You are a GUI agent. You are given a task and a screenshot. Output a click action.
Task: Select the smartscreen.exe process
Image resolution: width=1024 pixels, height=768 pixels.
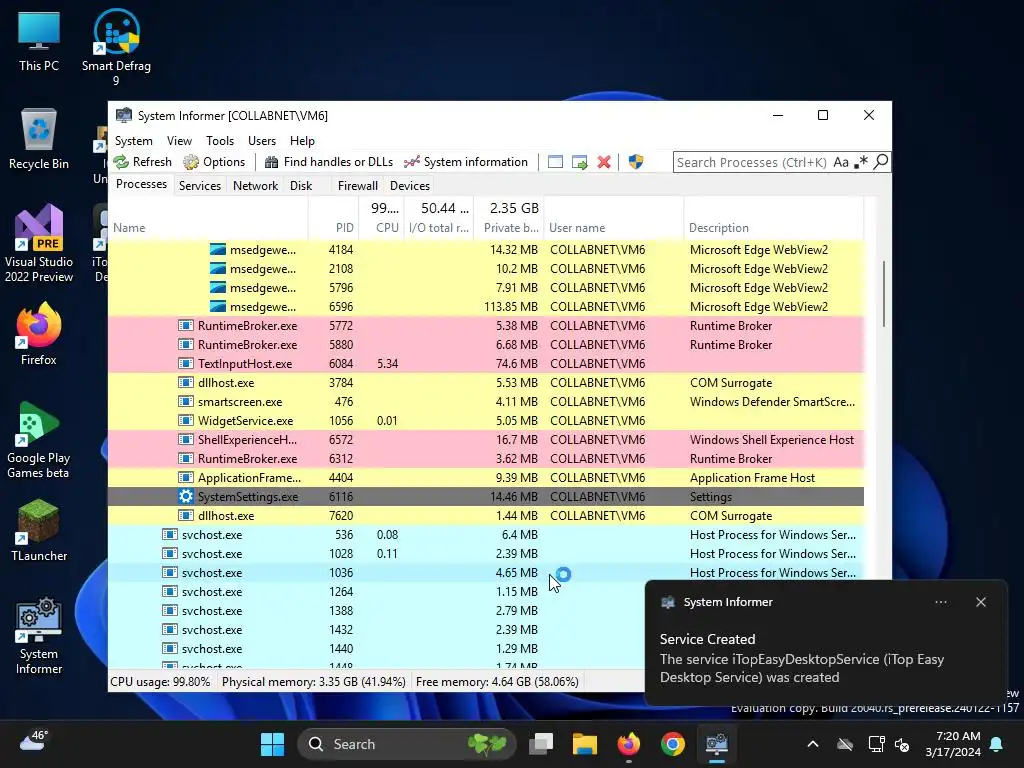point(486,402)
